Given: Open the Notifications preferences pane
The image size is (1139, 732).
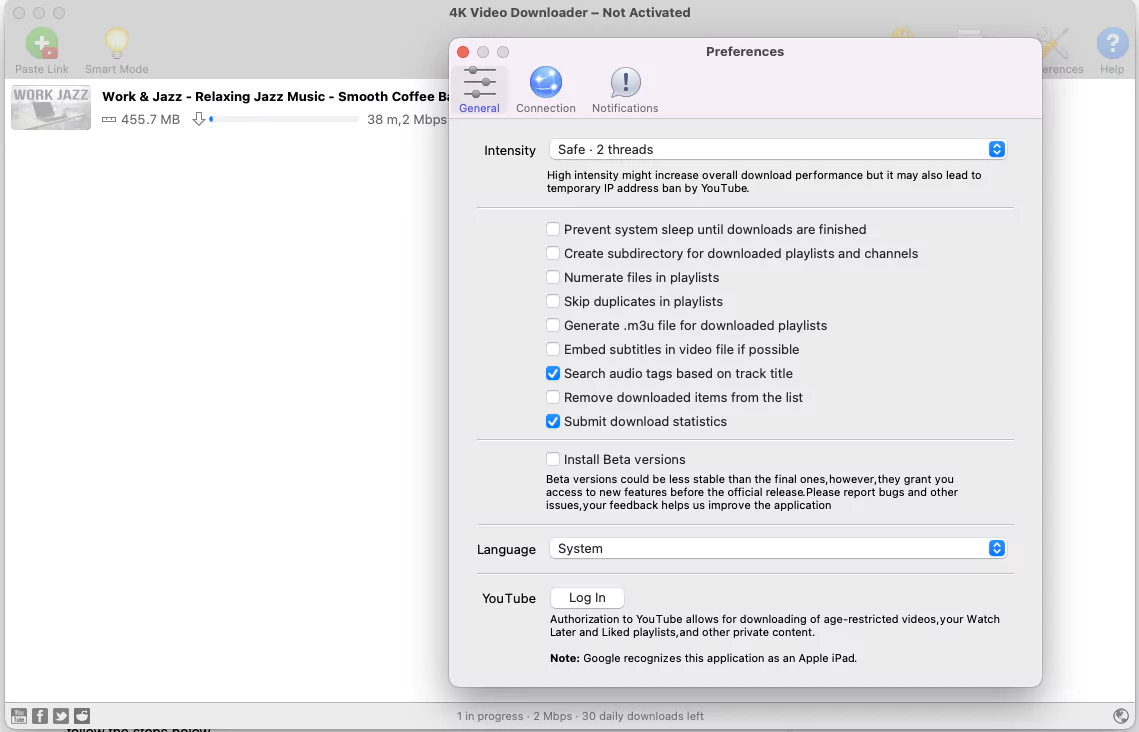Looking at the screenshot, I should [624, 88].
